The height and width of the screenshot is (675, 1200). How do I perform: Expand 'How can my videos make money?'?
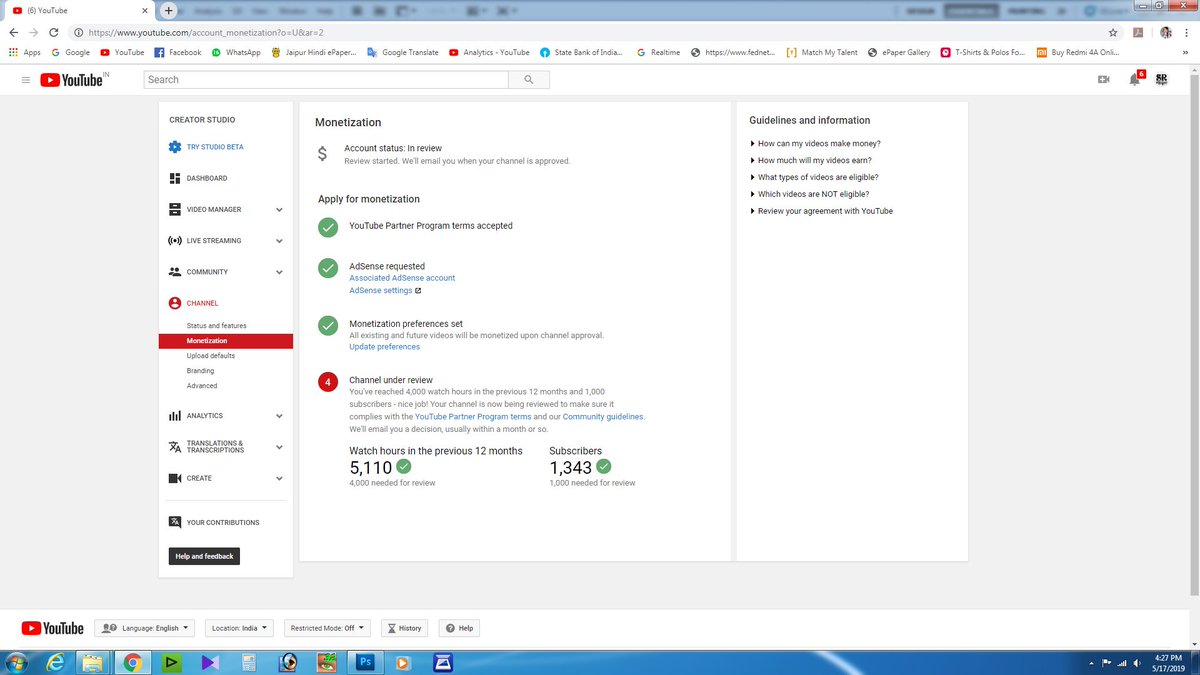point(815,144)
